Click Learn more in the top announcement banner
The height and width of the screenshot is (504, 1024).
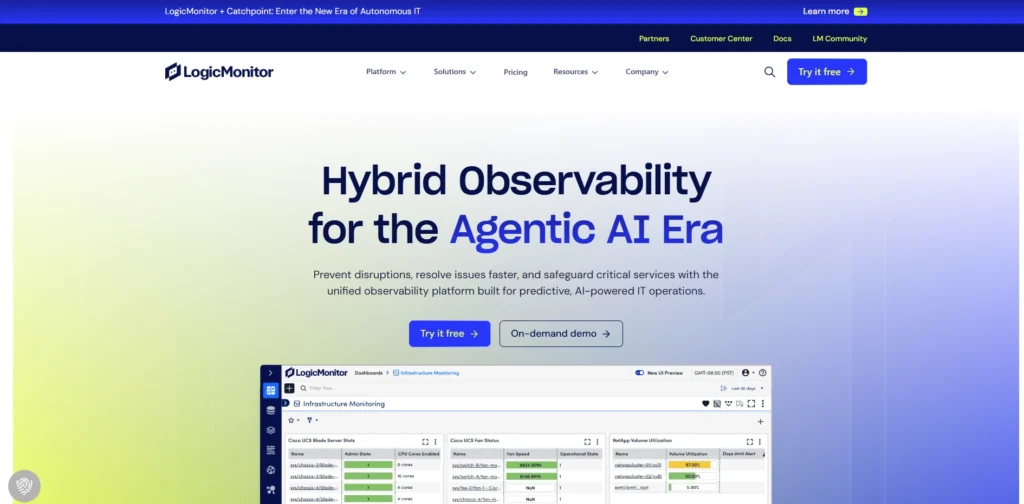coord(834,12)
